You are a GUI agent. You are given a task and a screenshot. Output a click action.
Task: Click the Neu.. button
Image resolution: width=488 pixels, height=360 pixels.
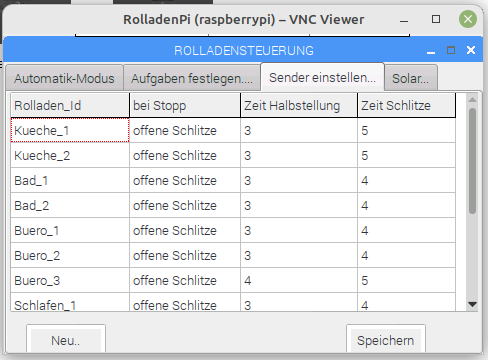tap(66, 339)
